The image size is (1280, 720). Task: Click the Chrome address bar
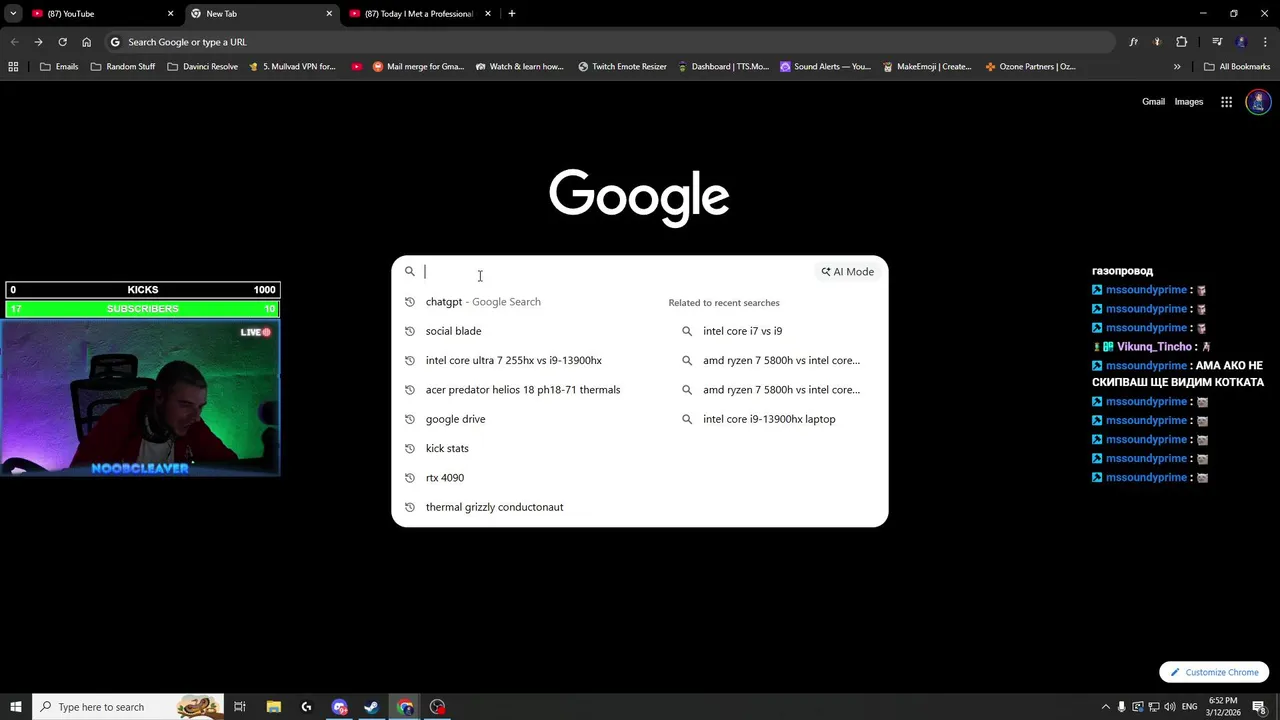click(x=610, y=42)
